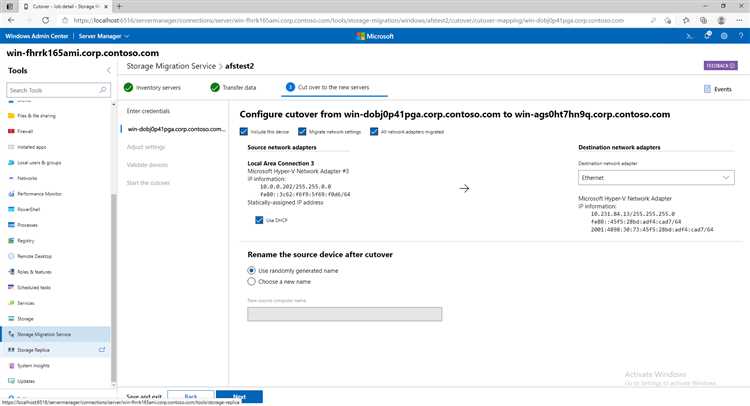Open Storage Replica in new window icon
The width and height of the screenshot is (750, 406).
102,350
